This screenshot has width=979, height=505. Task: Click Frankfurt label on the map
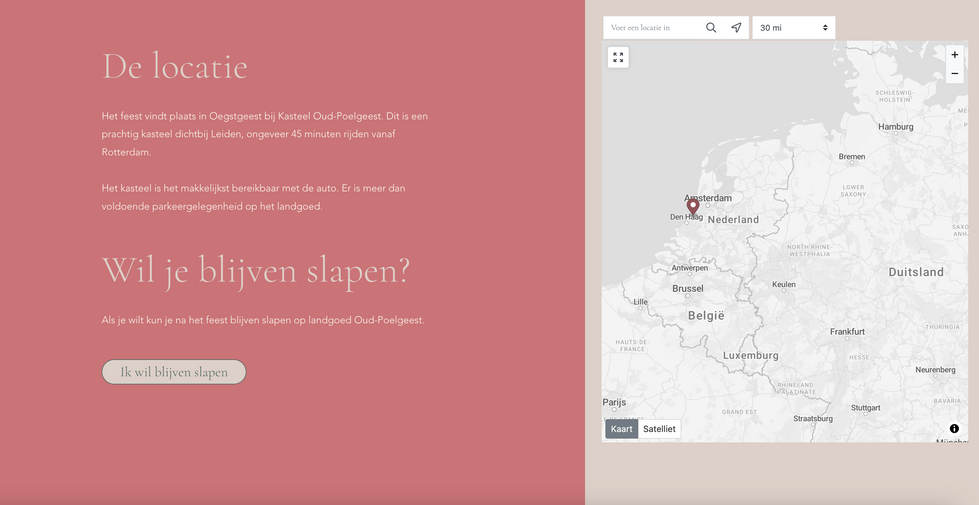coord(847,331)
